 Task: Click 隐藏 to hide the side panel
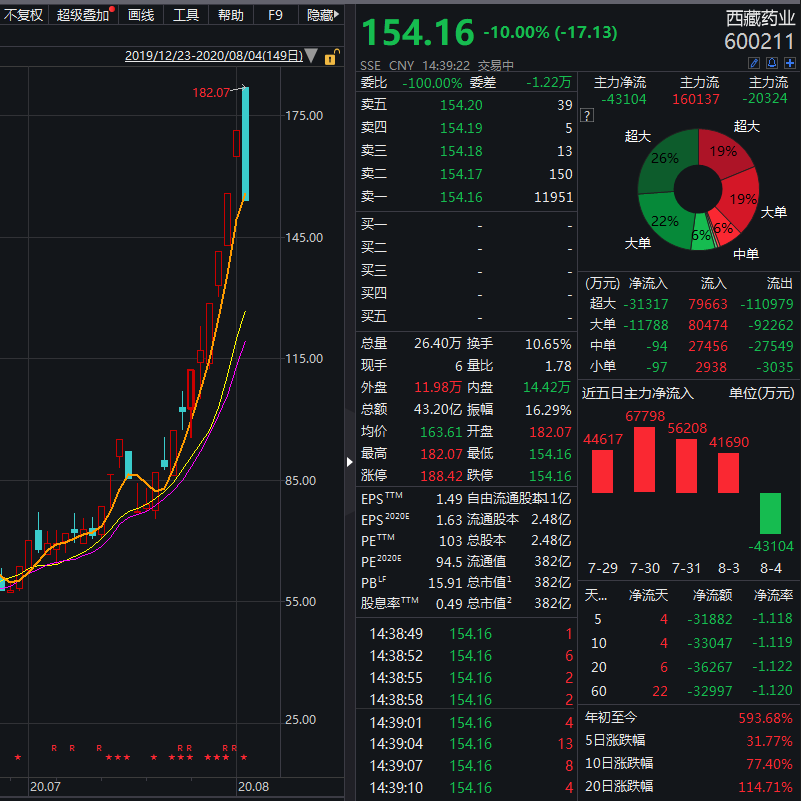click(x=320, y=15)
